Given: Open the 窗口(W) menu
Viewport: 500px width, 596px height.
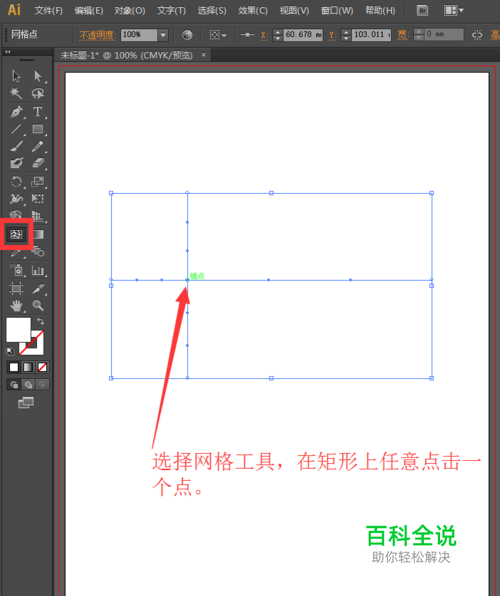Looking at the screenshot, I should [337, 10].
